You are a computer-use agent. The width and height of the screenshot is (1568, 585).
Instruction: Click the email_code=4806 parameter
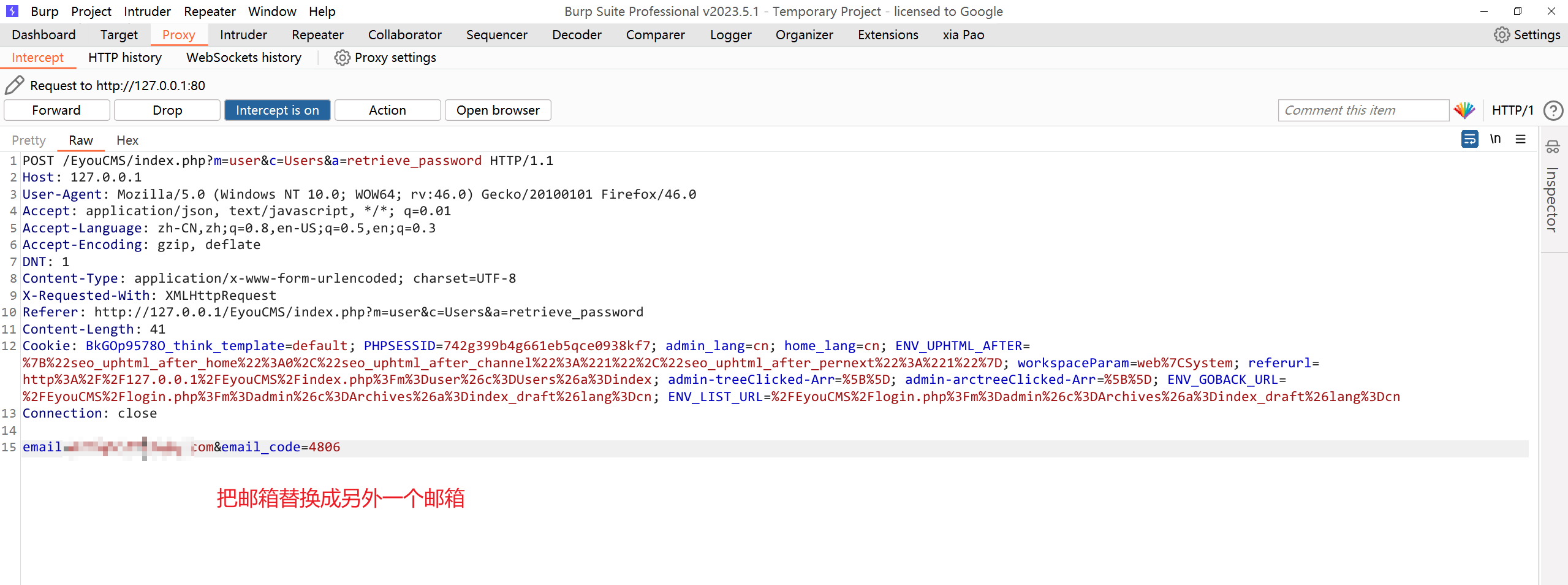click(281, 447)
